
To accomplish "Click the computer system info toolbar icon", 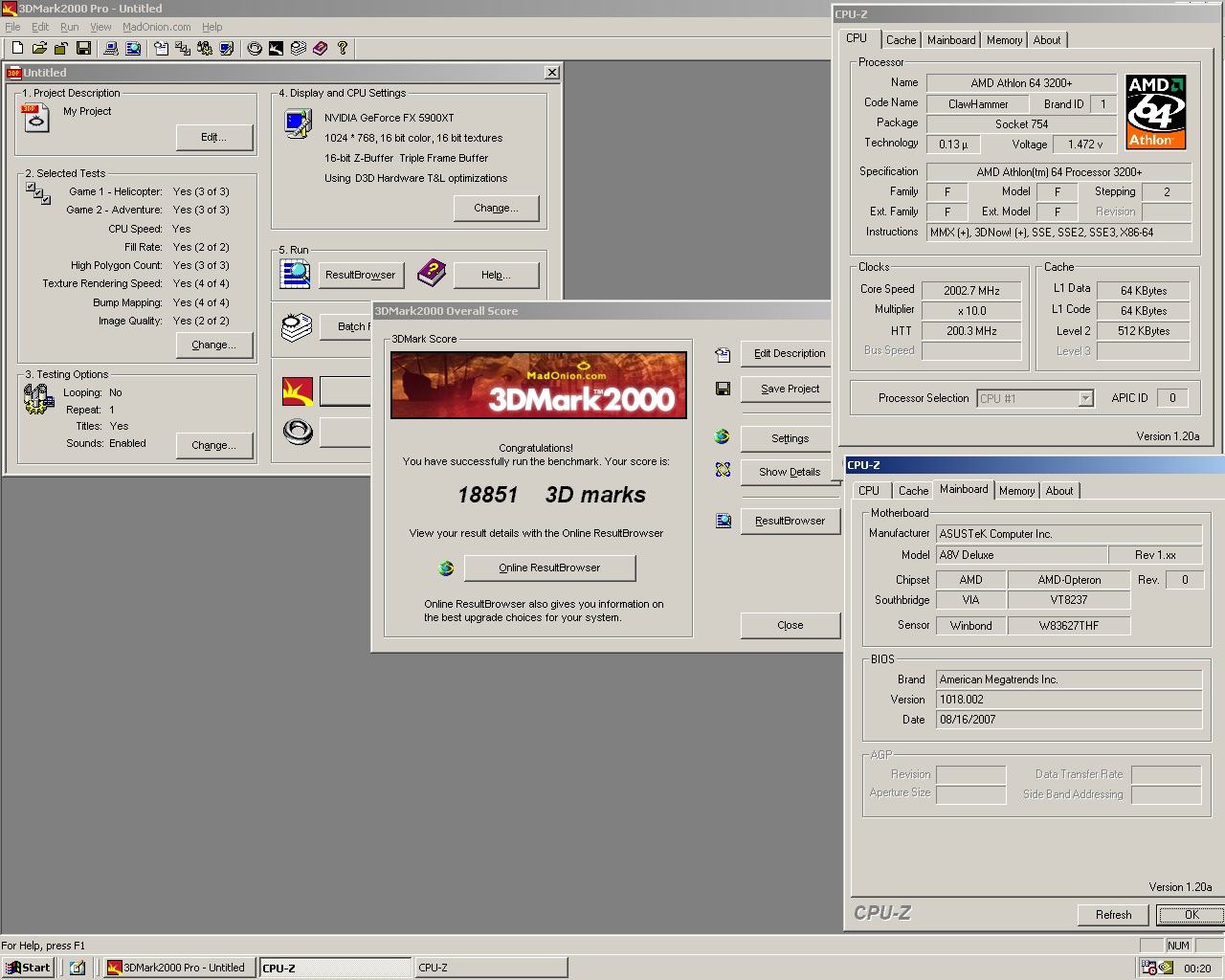I will click(111, 48).
